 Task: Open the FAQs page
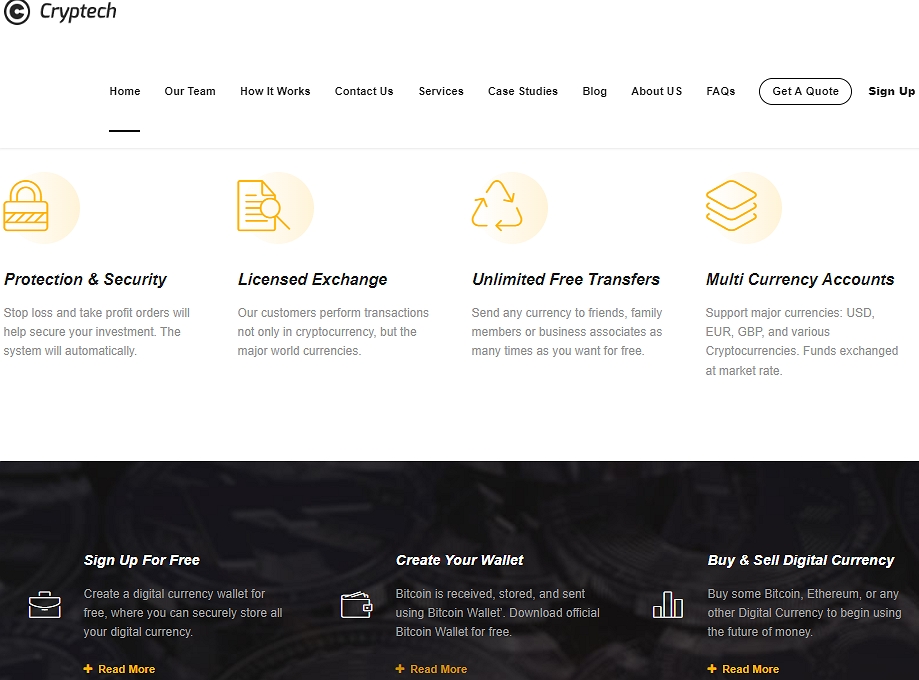(x=720, y=91)
